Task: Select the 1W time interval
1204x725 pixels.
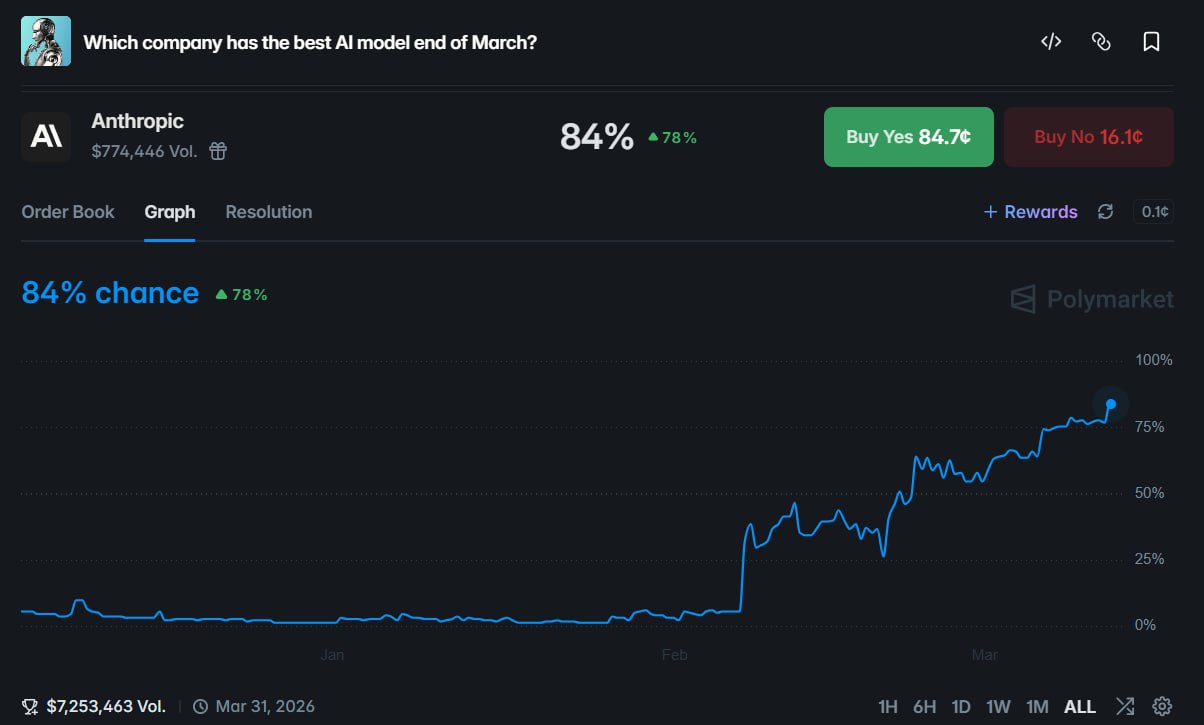Action: click(x=998, y=706)
